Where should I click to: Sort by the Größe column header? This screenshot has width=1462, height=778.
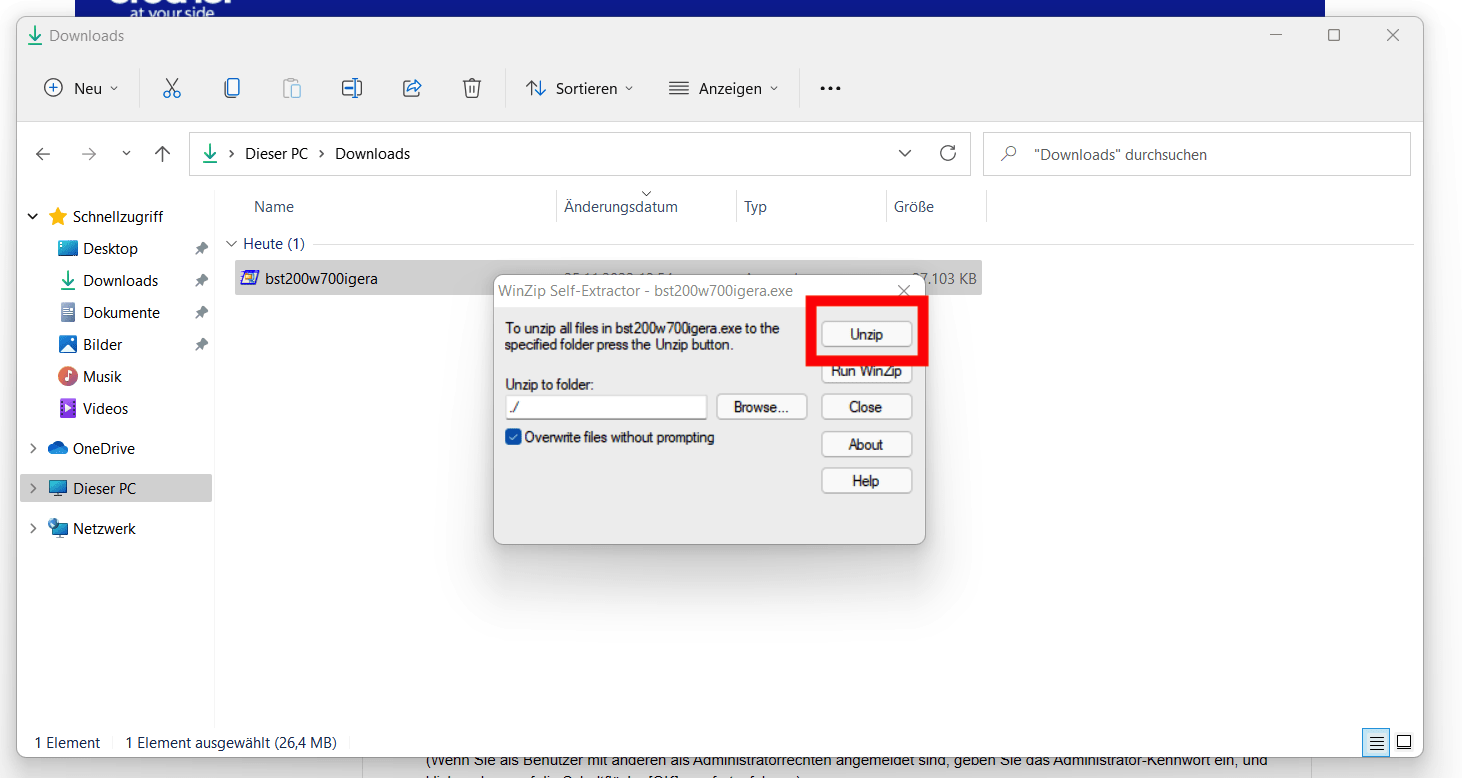(x=913, y=207)
